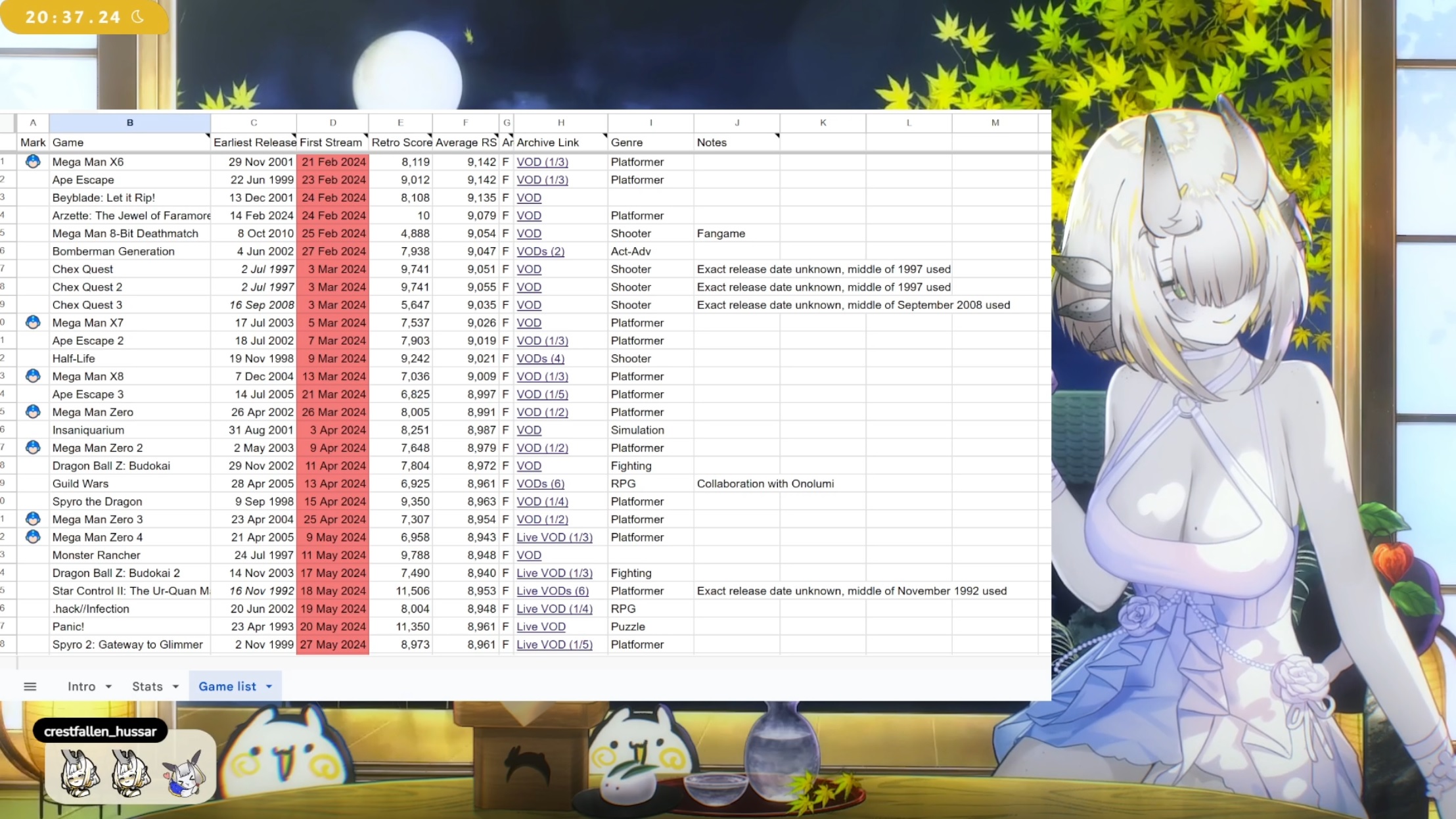This screenshot has height=819, width=1456.
Task: Open the Half-Life VODs (4) link
Action: point(540,358)
